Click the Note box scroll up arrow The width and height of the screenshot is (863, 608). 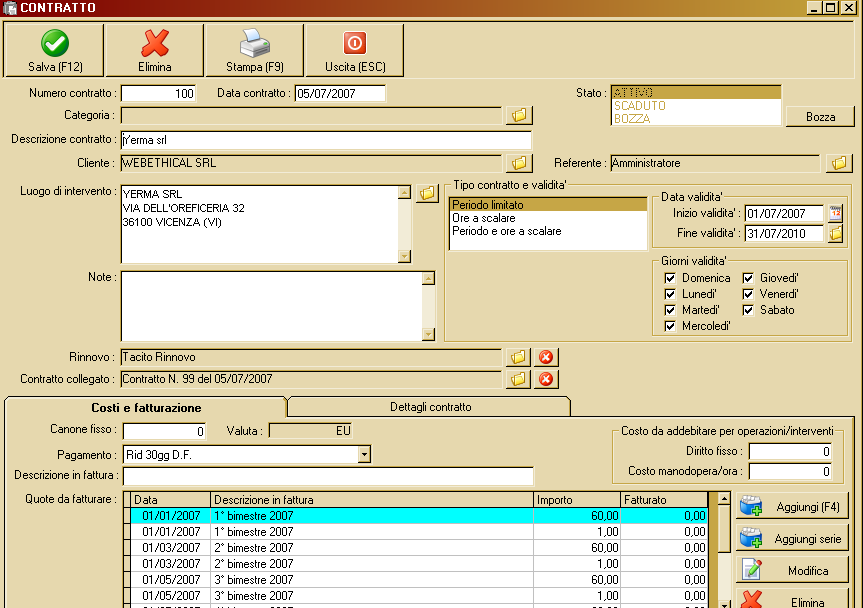(x=428, y=278)
